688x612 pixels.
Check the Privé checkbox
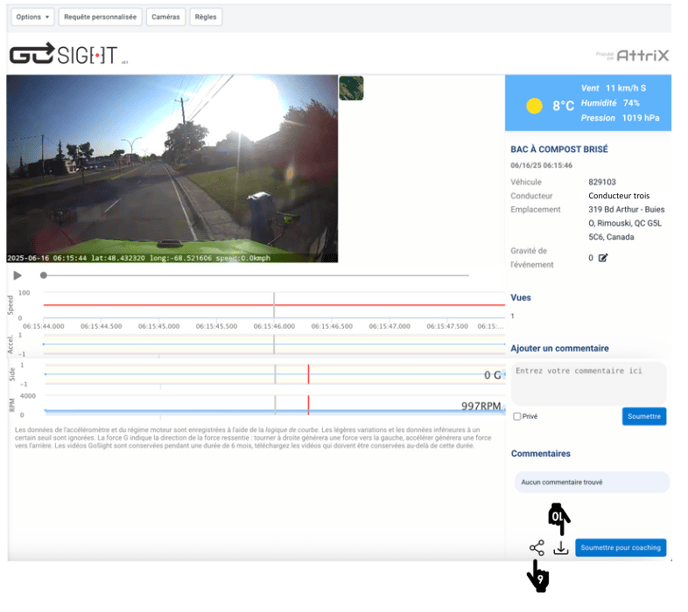pyautogui.click(x=517, y=417)
